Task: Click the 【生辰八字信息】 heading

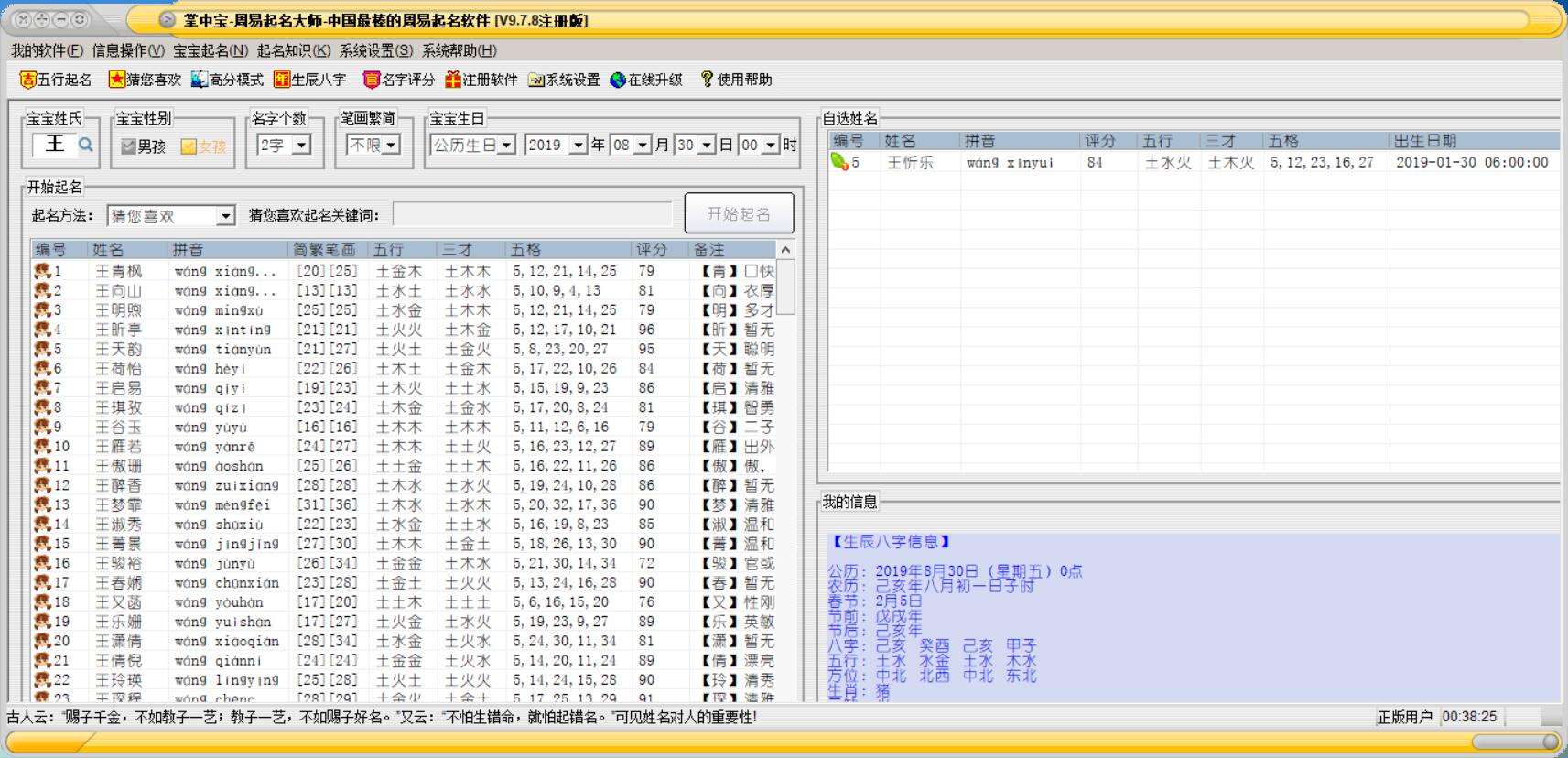Action: tap(891, 542)
